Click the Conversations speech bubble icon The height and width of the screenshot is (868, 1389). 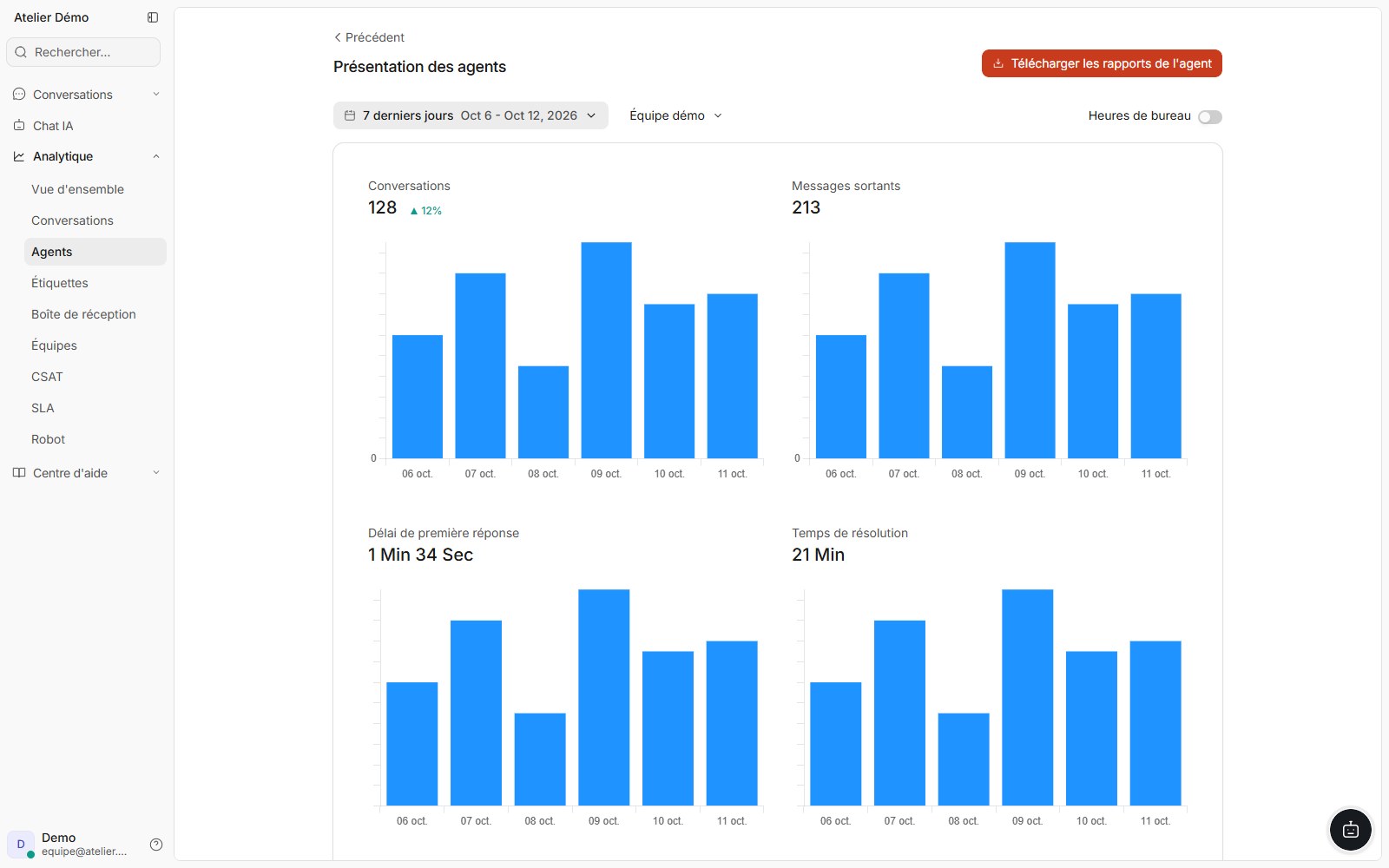coord(19,94)
